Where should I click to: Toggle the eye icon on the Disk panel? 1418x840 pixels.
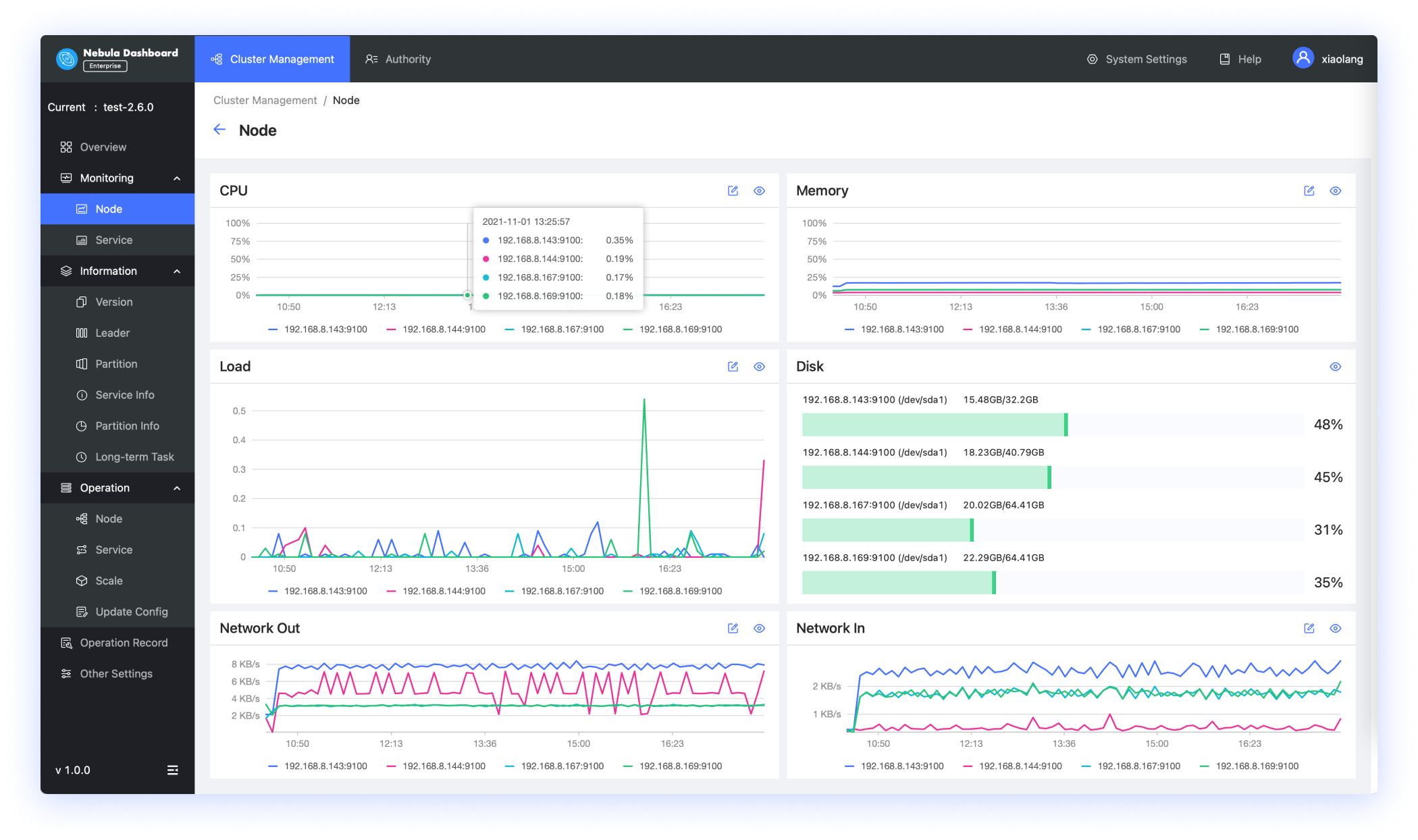1335,367
